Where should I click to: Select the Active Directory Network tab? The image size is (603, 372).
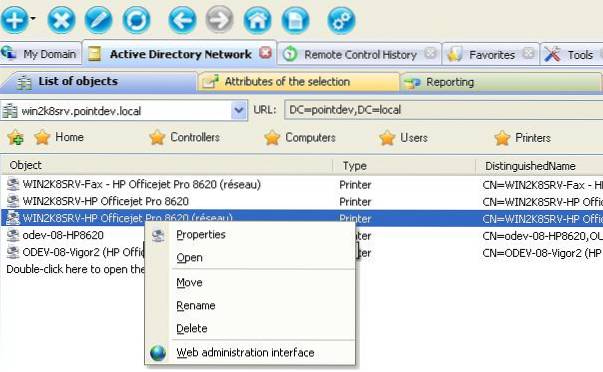(x=180, y=54)
